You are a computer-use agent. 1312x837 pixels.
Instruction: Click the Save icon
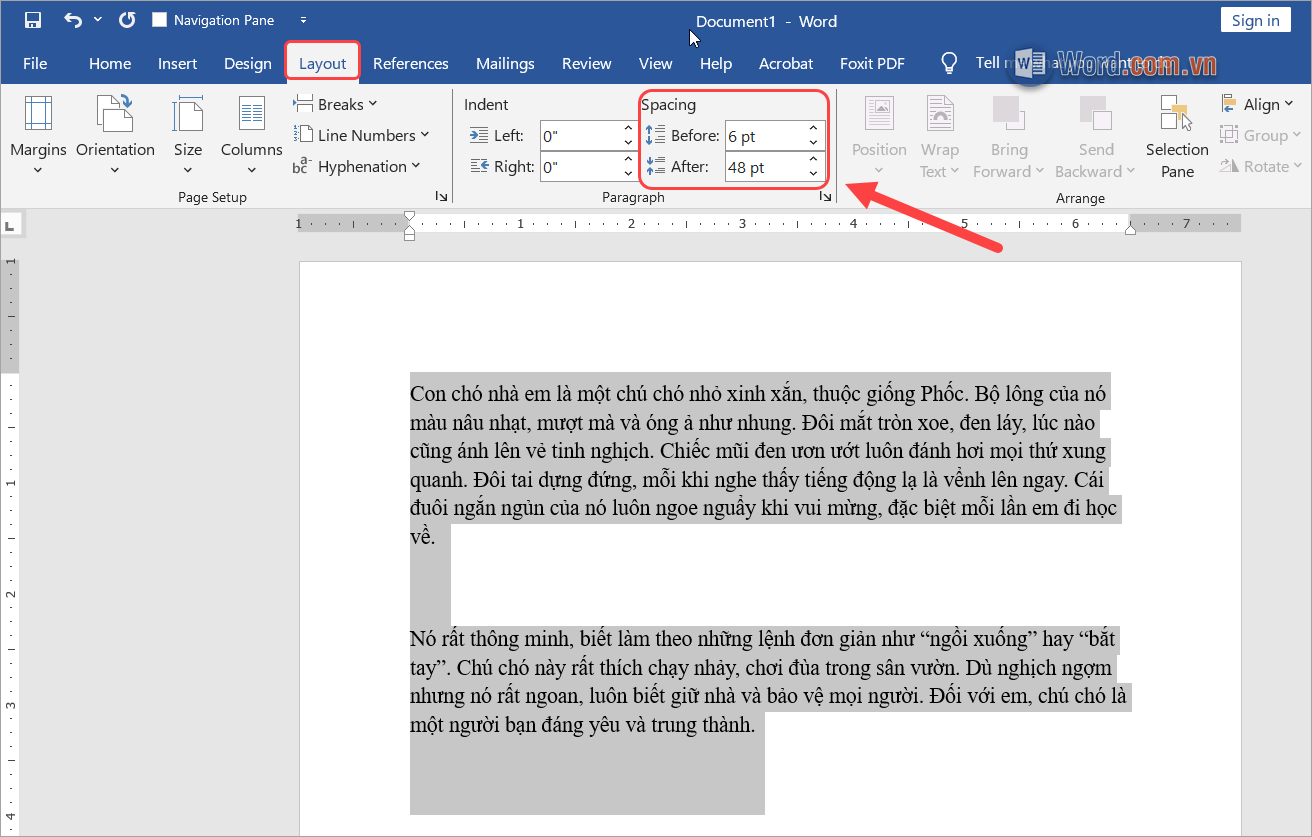pyautogui.click(x=33, y=19)
